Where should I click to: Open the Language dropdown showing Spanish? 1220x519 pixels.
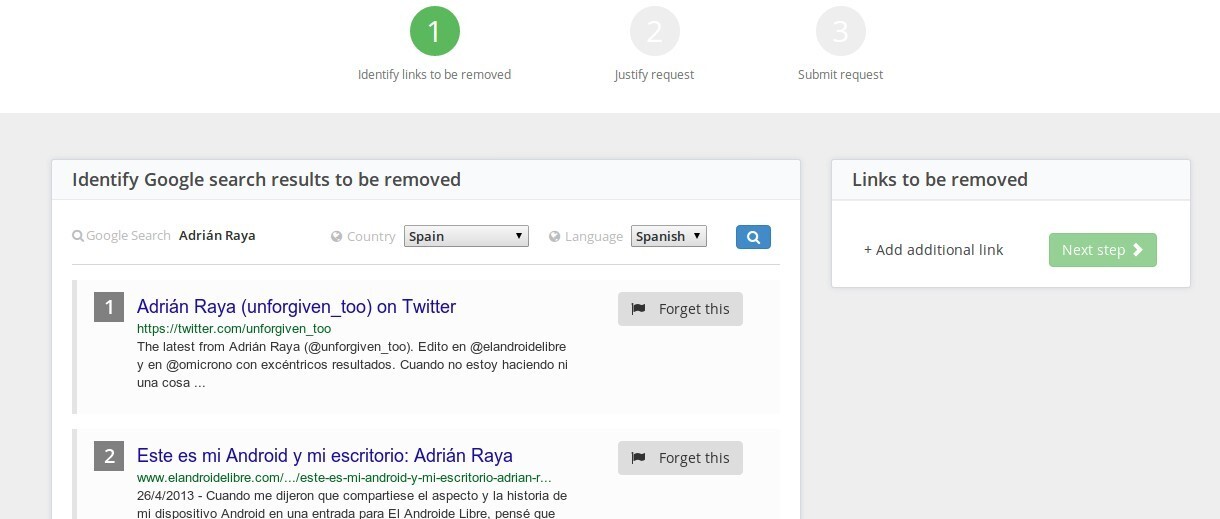[668, 237]
